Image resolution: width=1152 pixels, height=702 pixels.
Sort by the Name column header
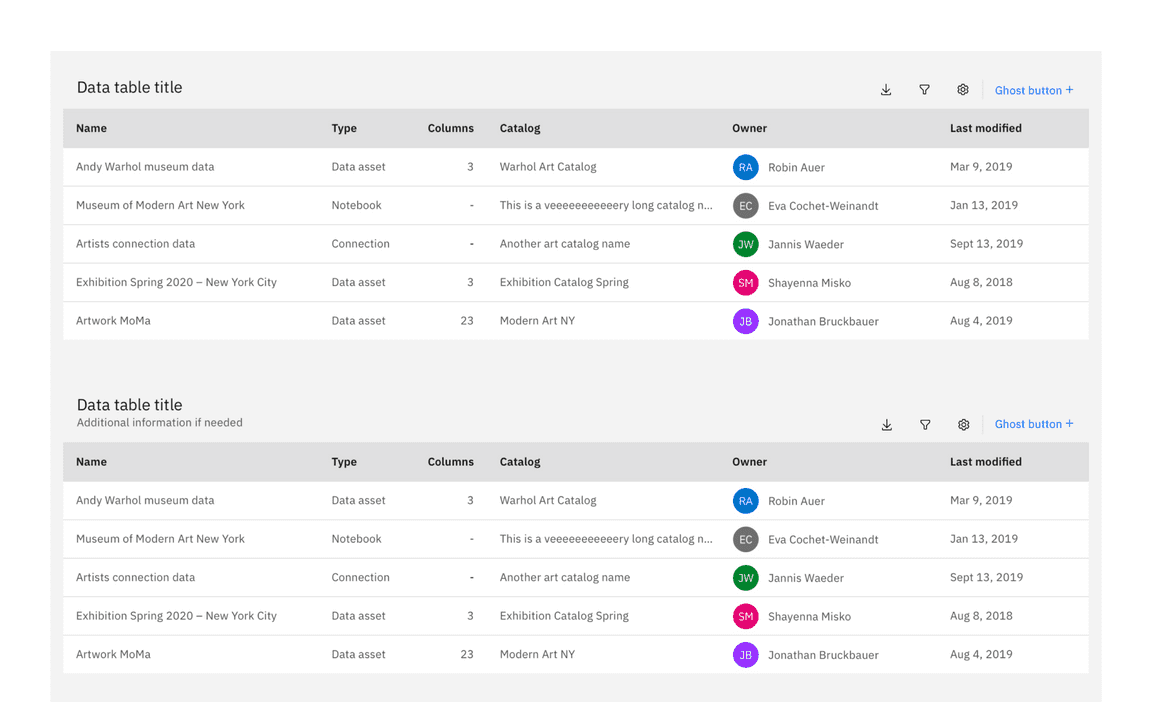coord(91,128)
